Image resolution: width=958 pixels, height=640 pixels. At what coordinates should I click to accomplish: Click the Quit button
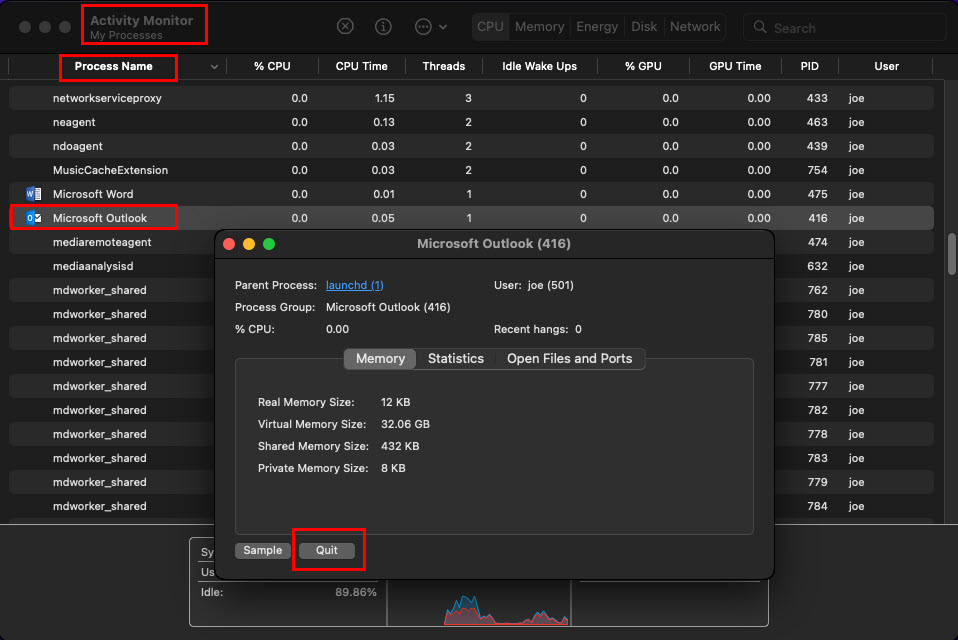click(x=327, y=550)
